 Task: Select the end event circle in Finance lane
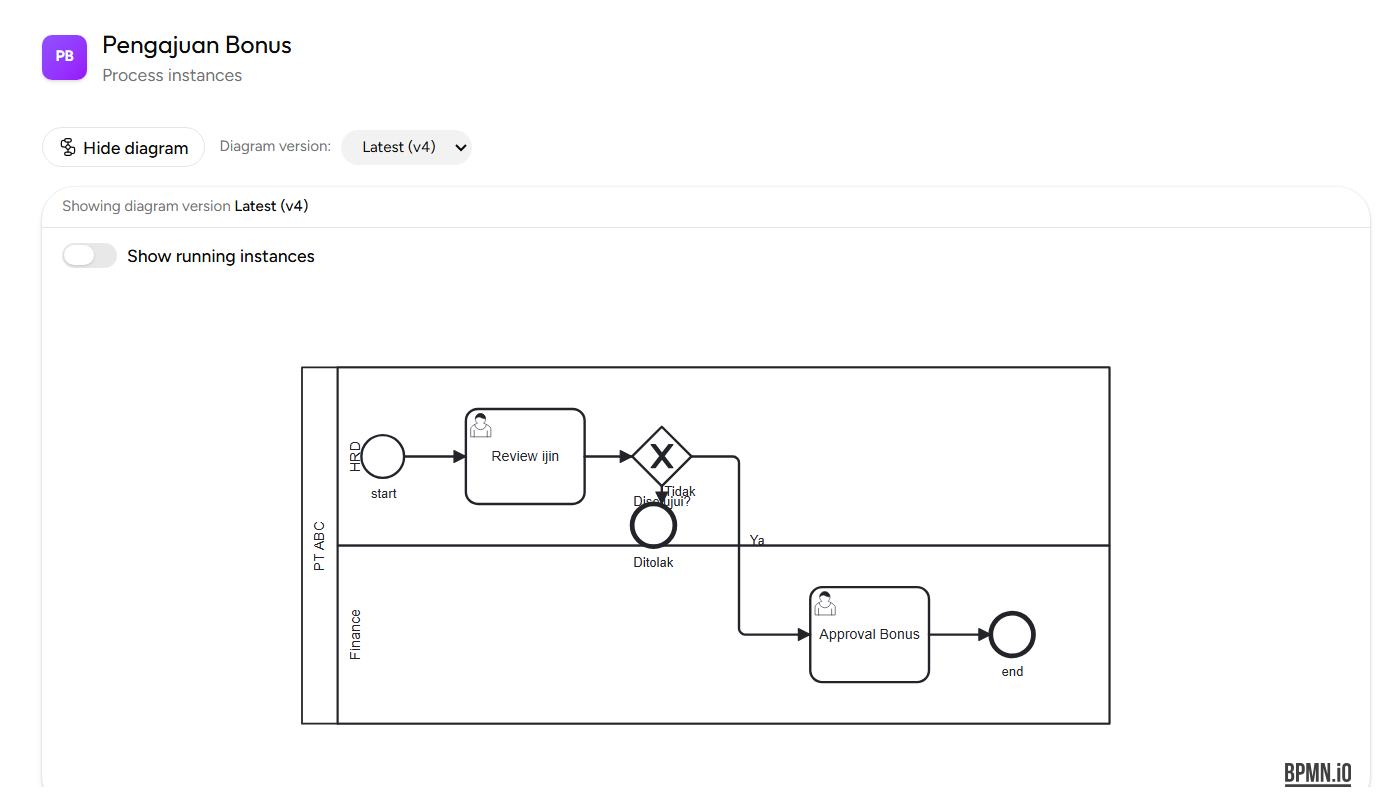click(x=1012, y=635)
